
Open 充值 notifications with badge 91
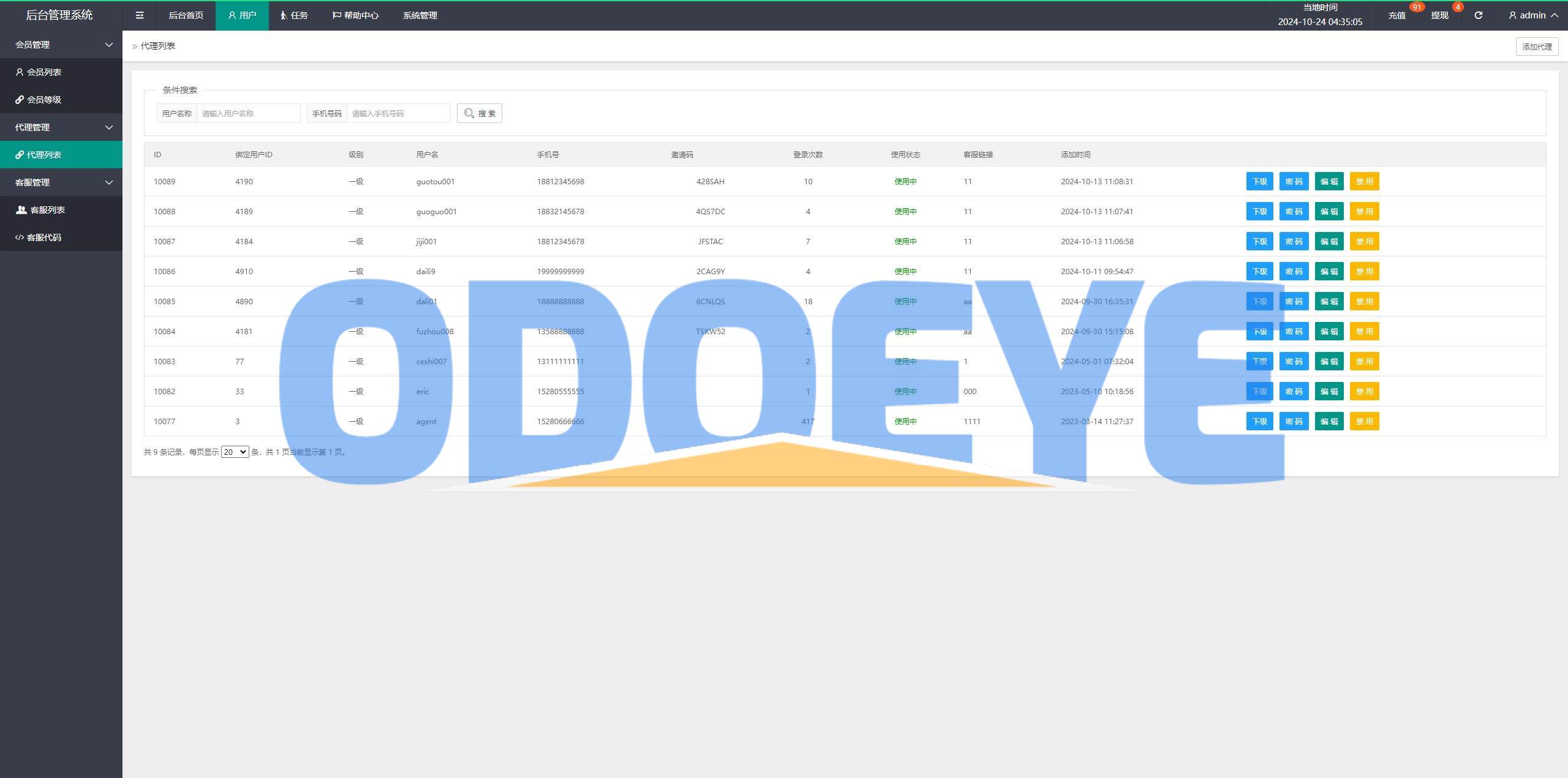coord(1396,15)
